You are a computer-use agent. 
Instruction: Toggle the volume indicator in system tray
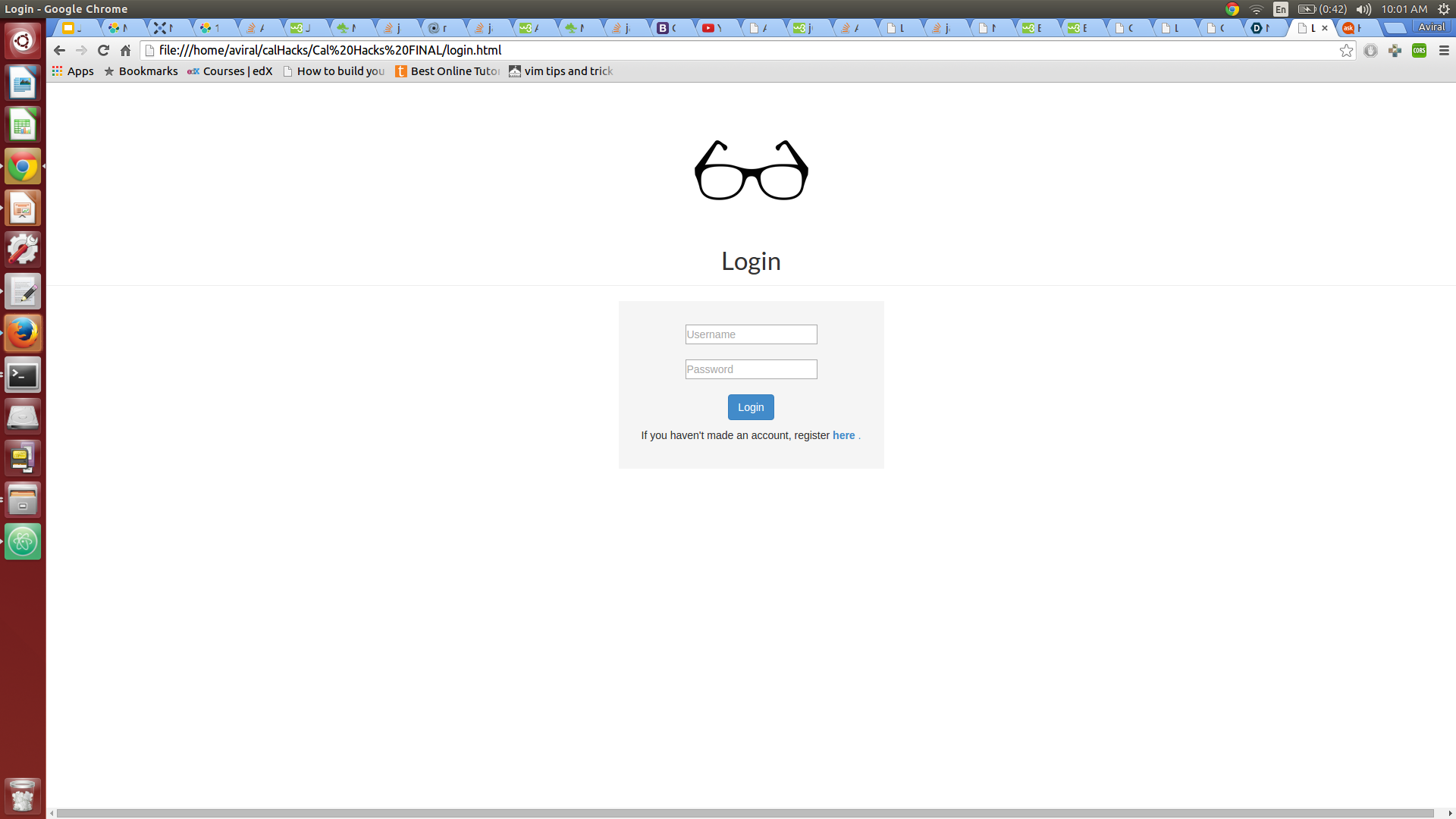point(1363,9)
